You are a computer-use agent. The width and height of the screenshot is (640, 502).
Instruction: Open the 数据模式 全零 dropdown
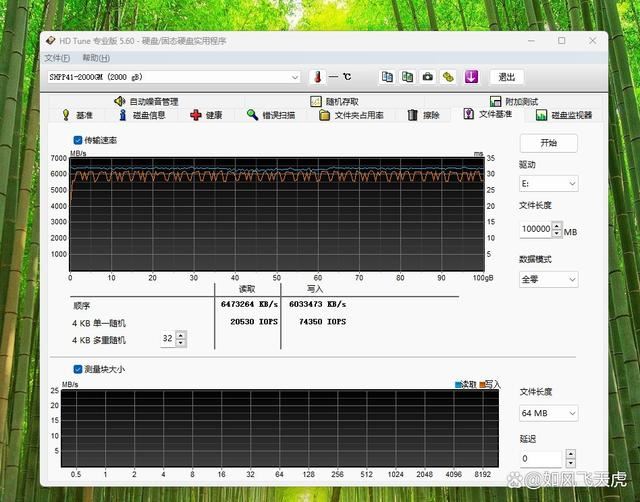coord(549,280)
